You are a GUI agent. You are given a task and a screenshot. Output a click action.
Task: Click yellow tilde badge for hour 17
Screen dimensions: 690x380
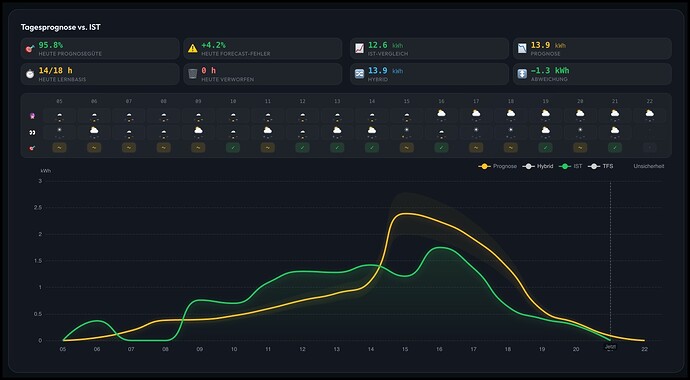tap(476, 148)
